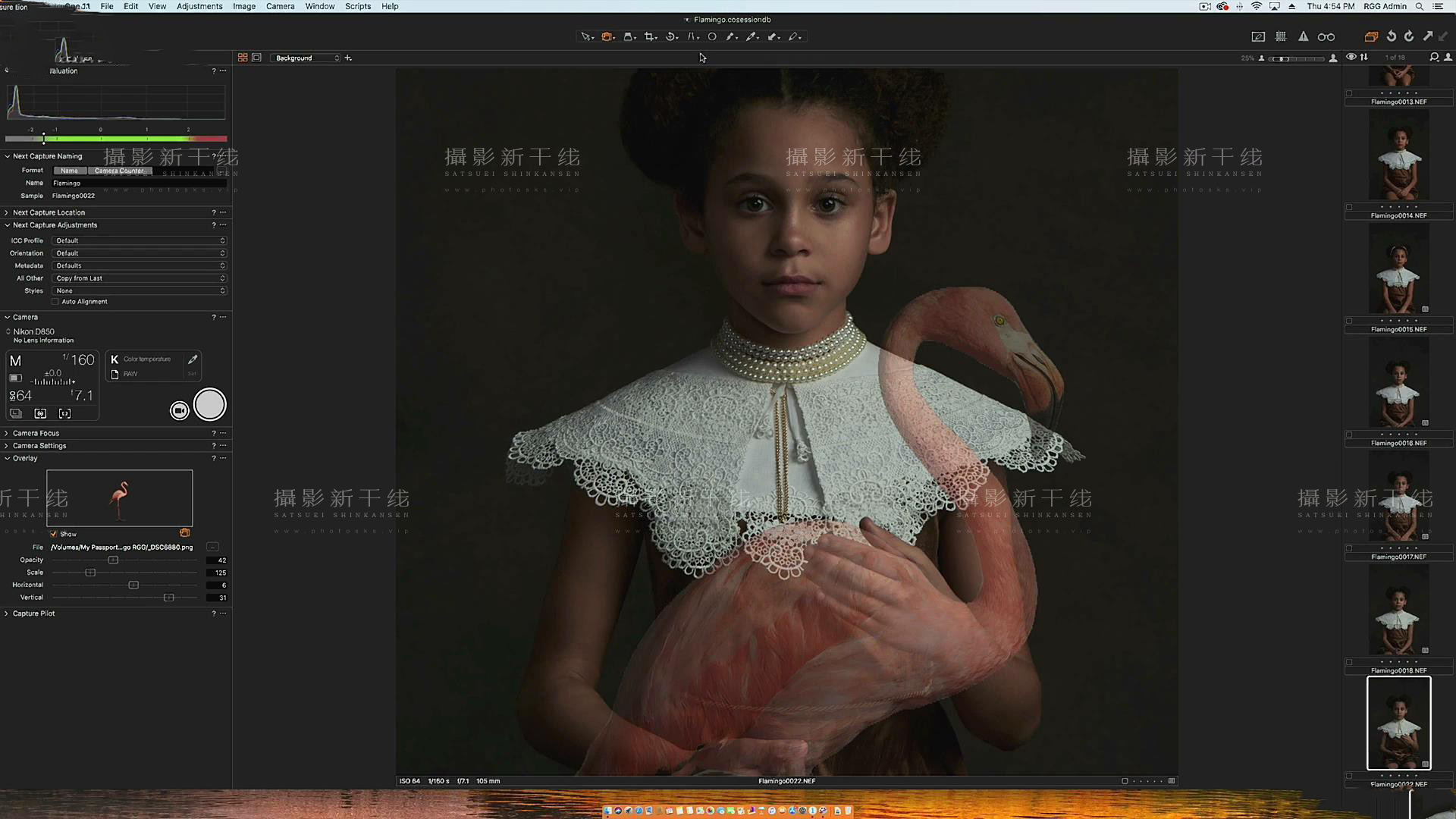Toggle the browser eye visibility icon
Screen dimensions: 1456x819
(x=1351, y=57)
